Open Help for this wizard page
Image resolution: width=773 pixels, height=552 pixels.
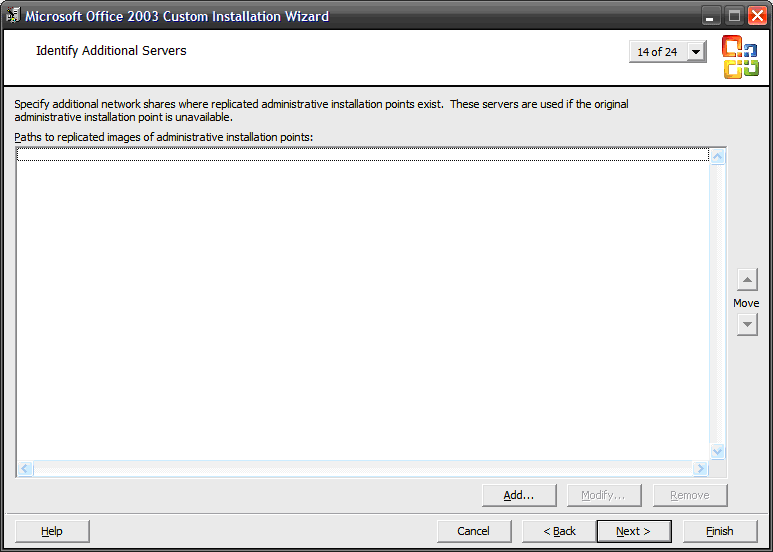52,531
